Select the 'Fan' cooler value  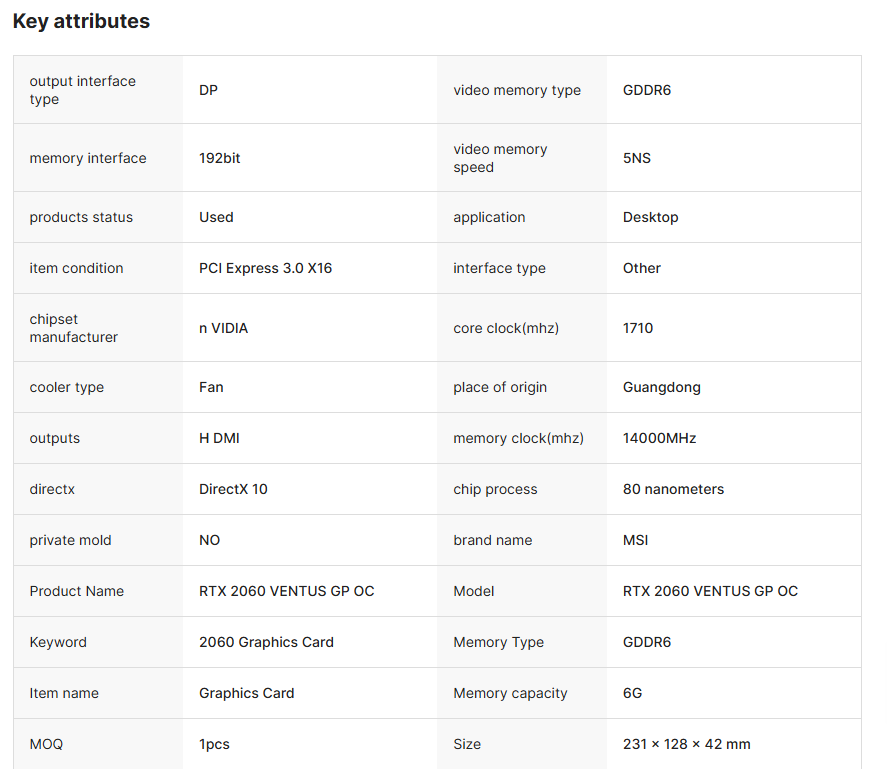[x=211, y=388]
